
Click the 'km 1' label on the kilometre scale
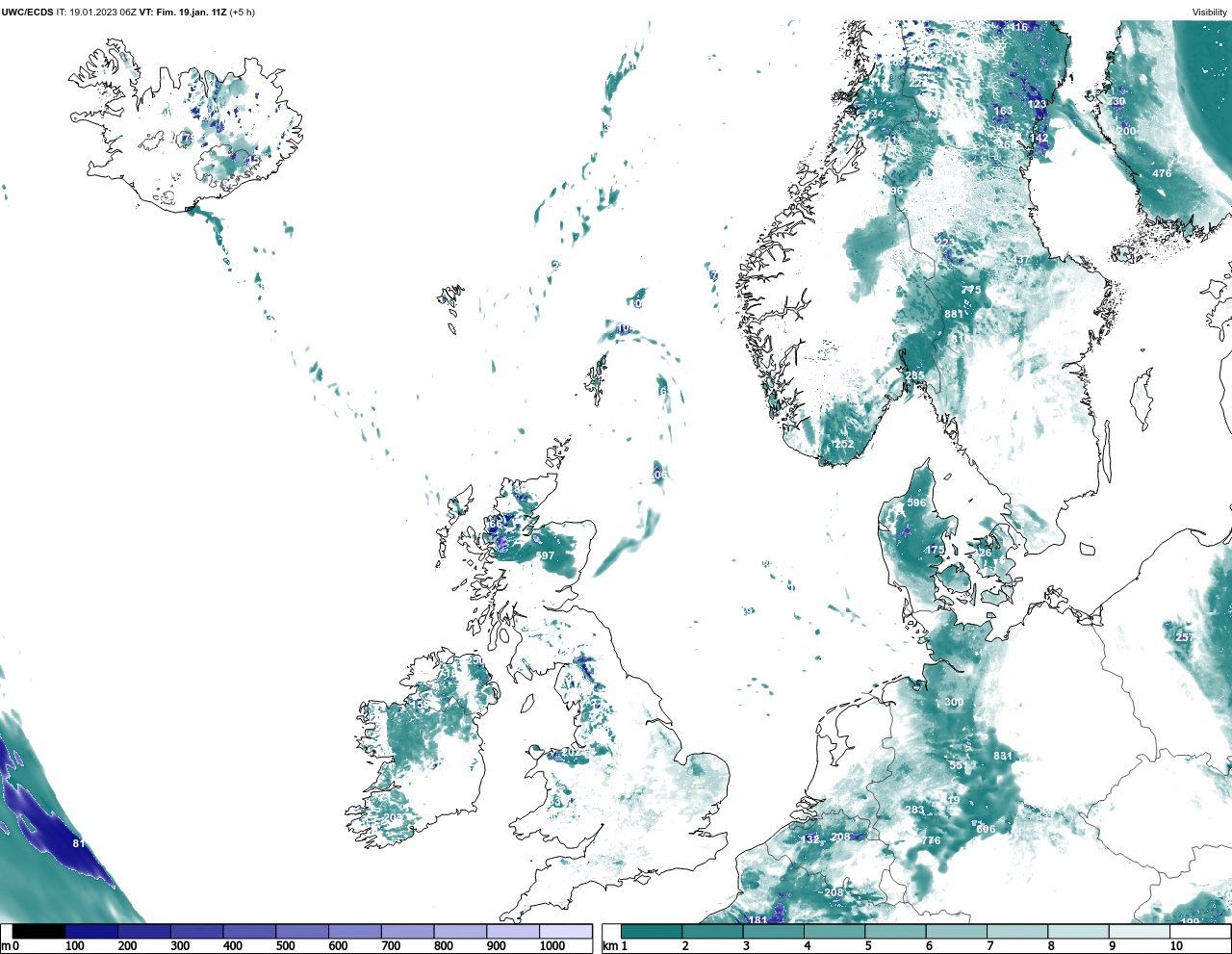pos(614,946)
